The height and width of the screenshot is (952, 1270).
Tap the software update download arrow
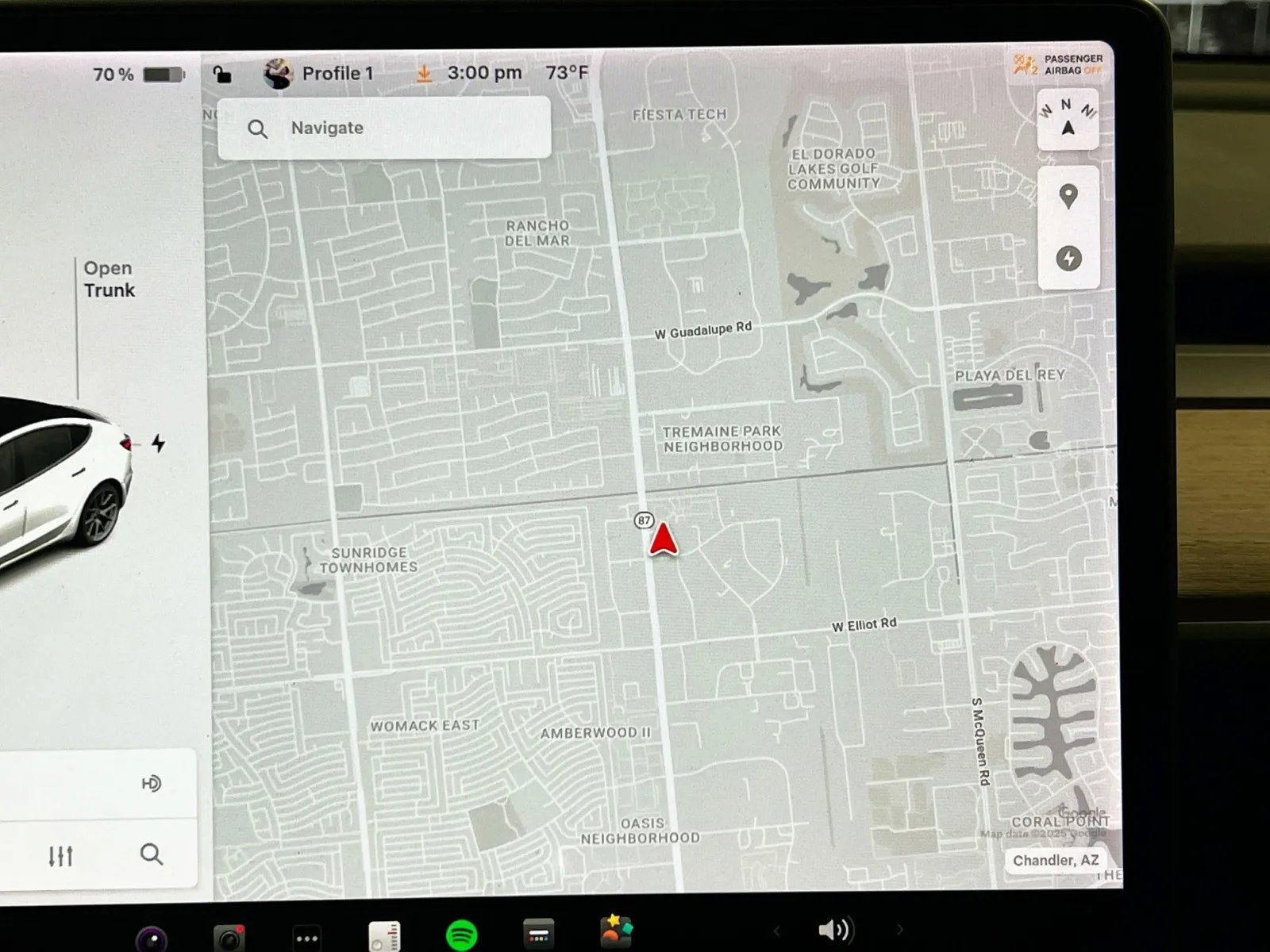point(425,74)
